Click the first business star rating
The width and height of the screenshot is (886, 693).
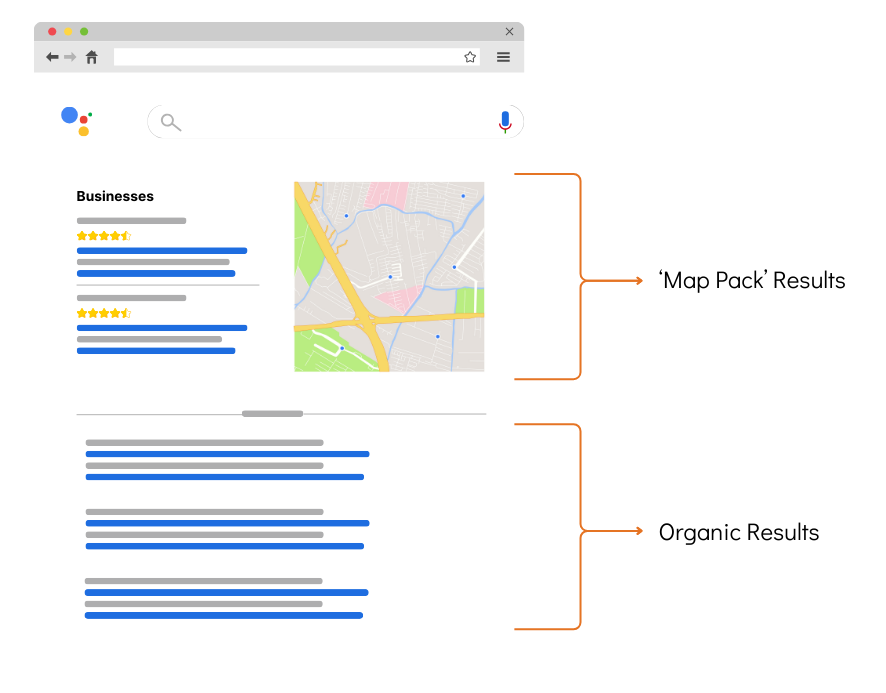104,236
